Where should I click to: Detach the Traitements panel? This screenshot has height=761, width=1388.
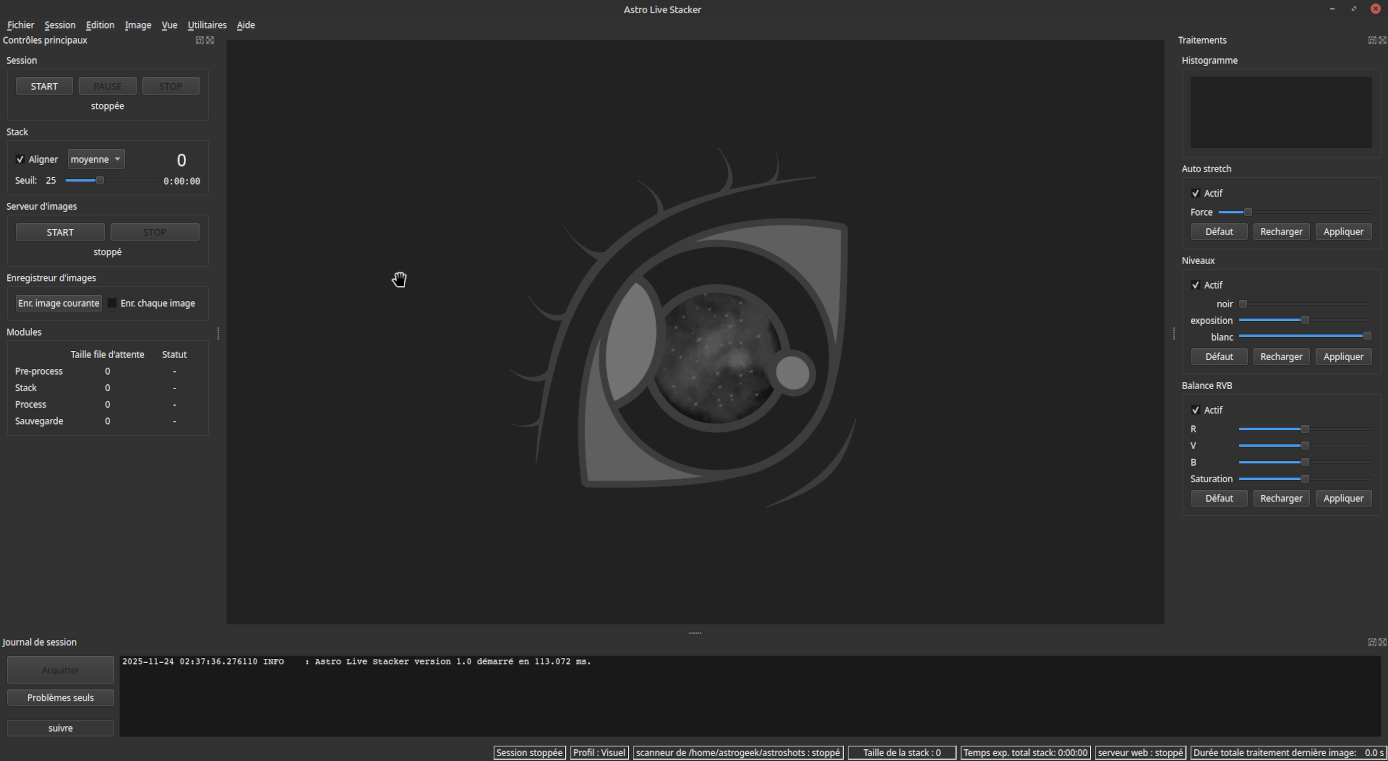coord(1371,40)
